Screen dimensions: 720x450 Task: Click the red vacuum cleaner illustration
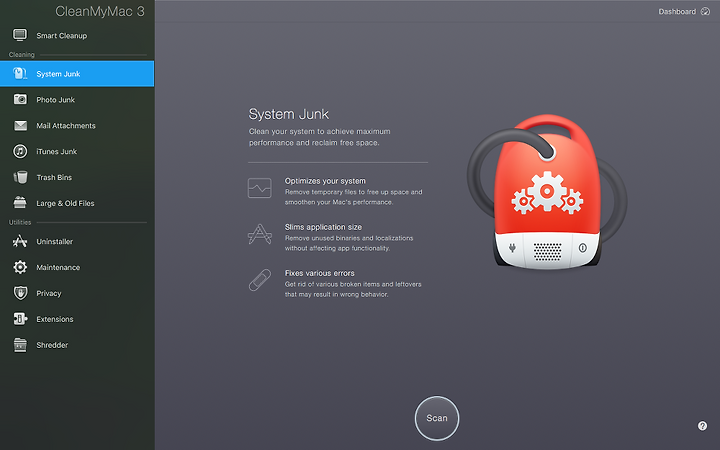point(547,191)
